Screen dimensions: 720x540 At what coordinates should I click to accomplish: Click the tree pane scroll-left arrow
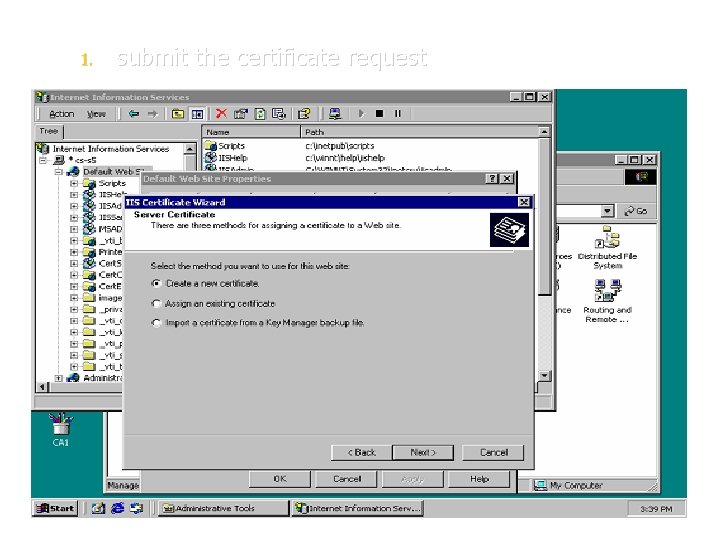point(42,387)
